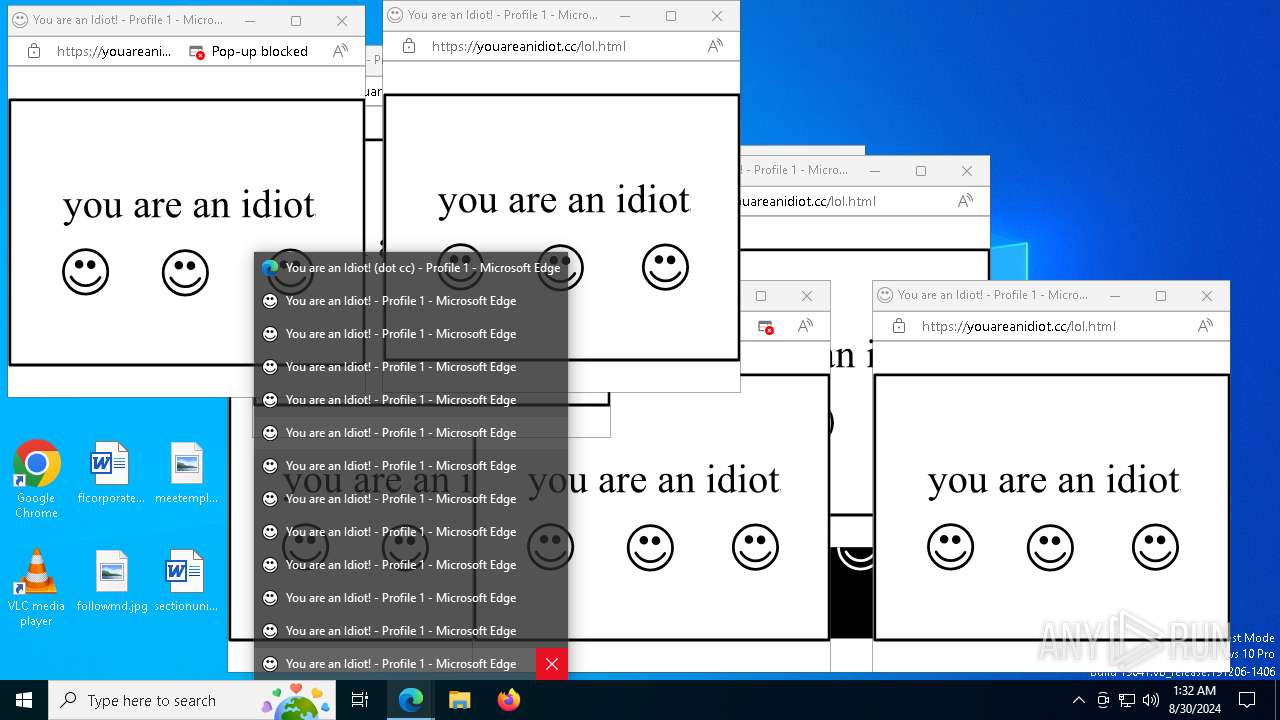Click Read aloud icon in the Pop-up blocked window

pyautogui.click(x=341, y=50)
